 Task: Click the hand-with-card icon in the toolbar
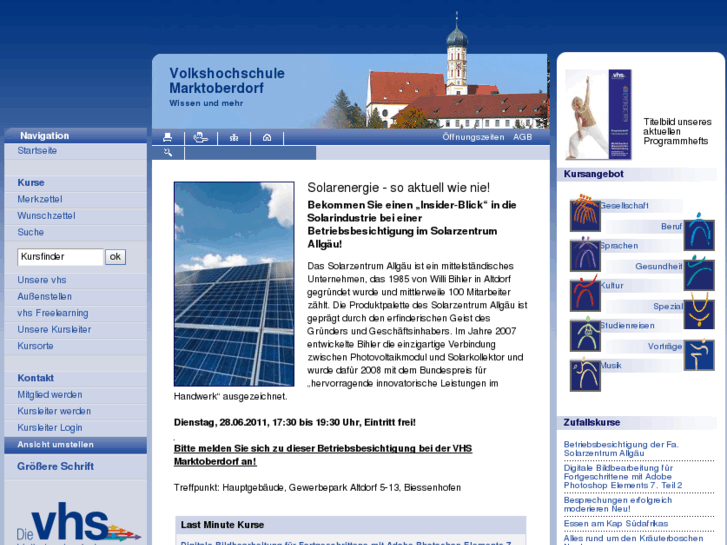pos(201,137)
